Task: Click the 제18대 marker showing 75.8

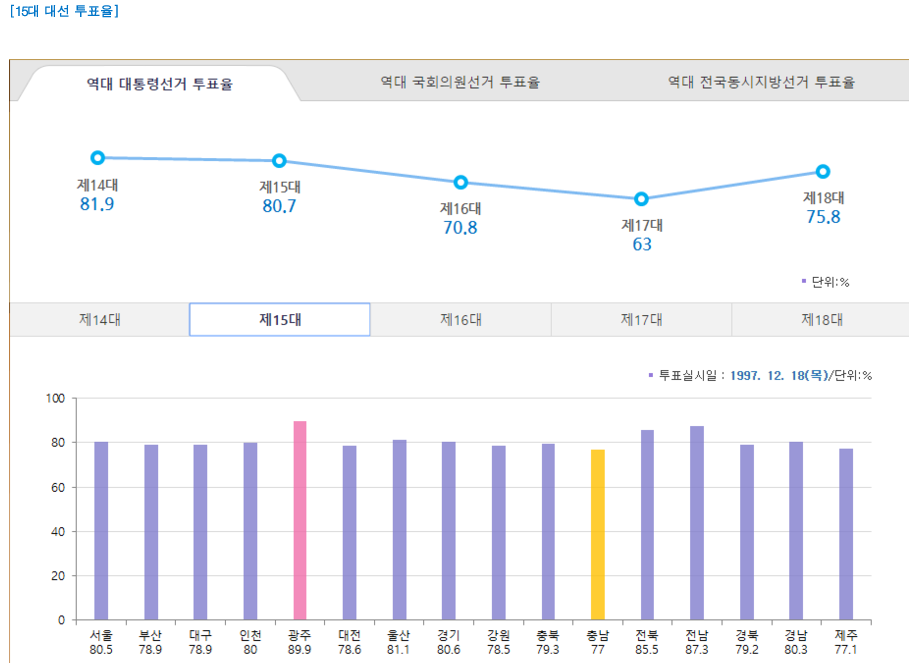Action: point(821,170)
